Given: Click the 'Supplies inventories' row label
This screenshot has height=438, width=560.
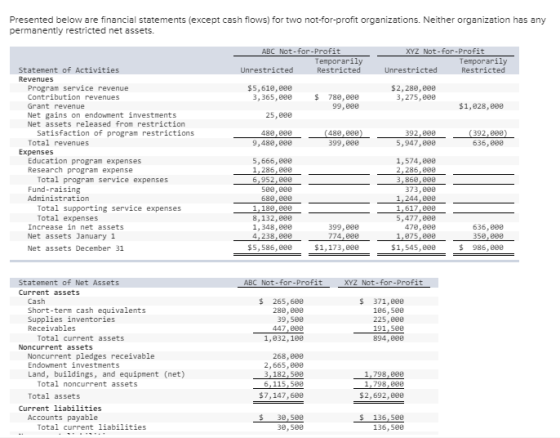Looking at the screenshot, I should coord(71,319).
